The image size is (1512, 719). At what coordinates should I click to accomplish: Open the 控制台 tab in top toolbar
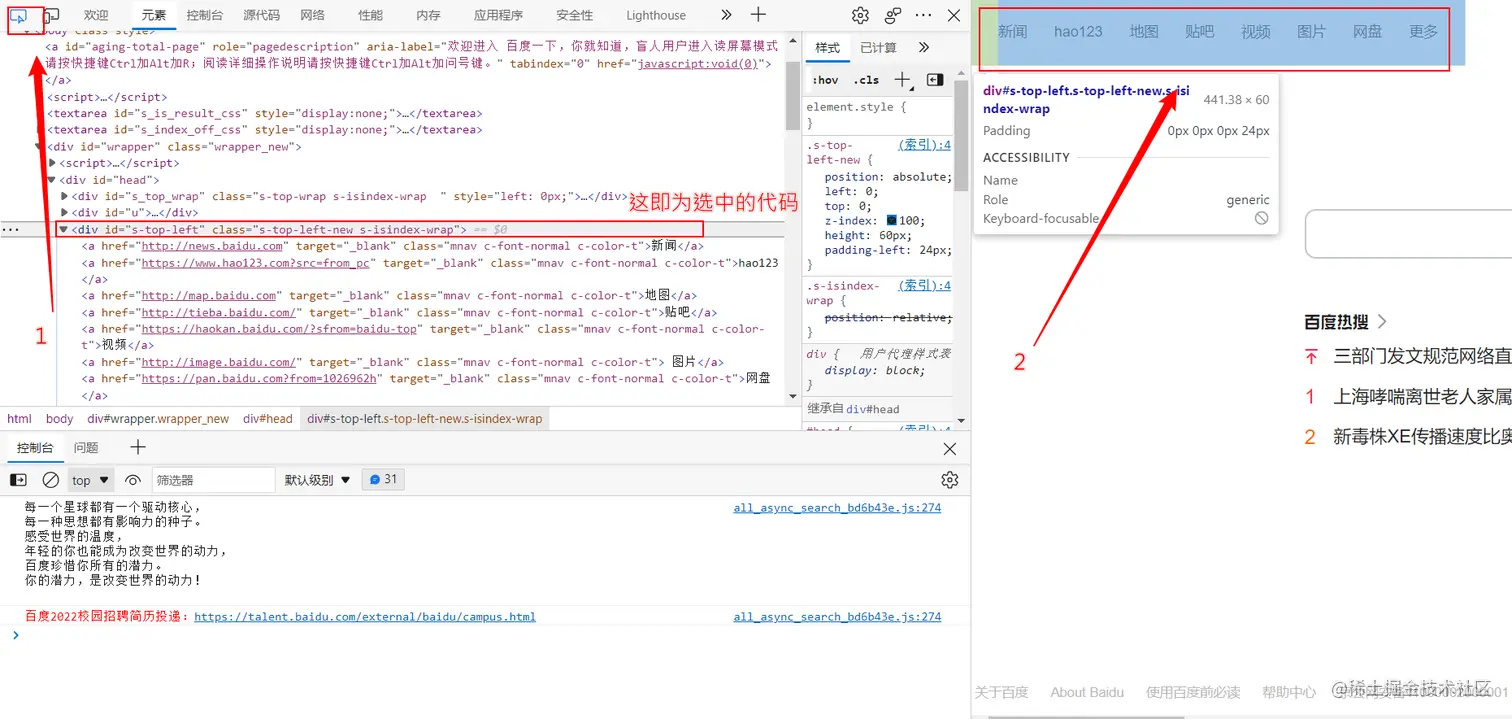(x=205, y=15)
